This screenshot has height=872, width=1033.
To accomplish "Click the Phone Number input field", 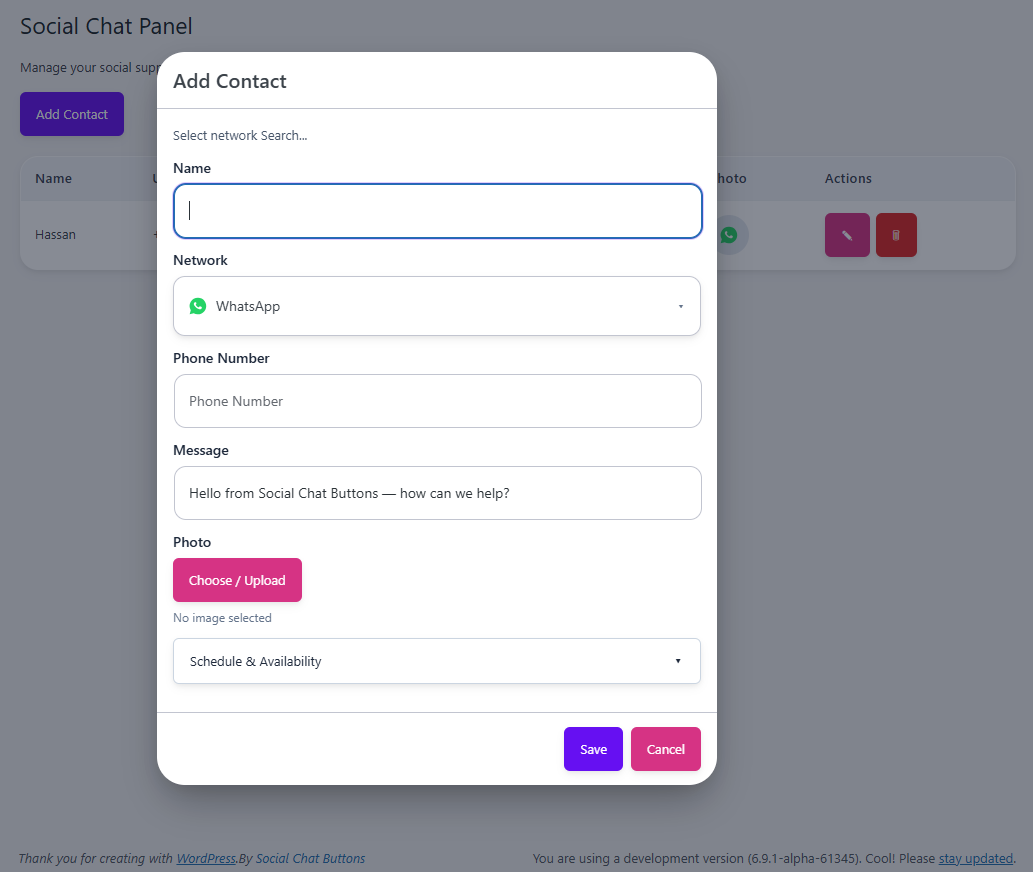I will (437, 400).
